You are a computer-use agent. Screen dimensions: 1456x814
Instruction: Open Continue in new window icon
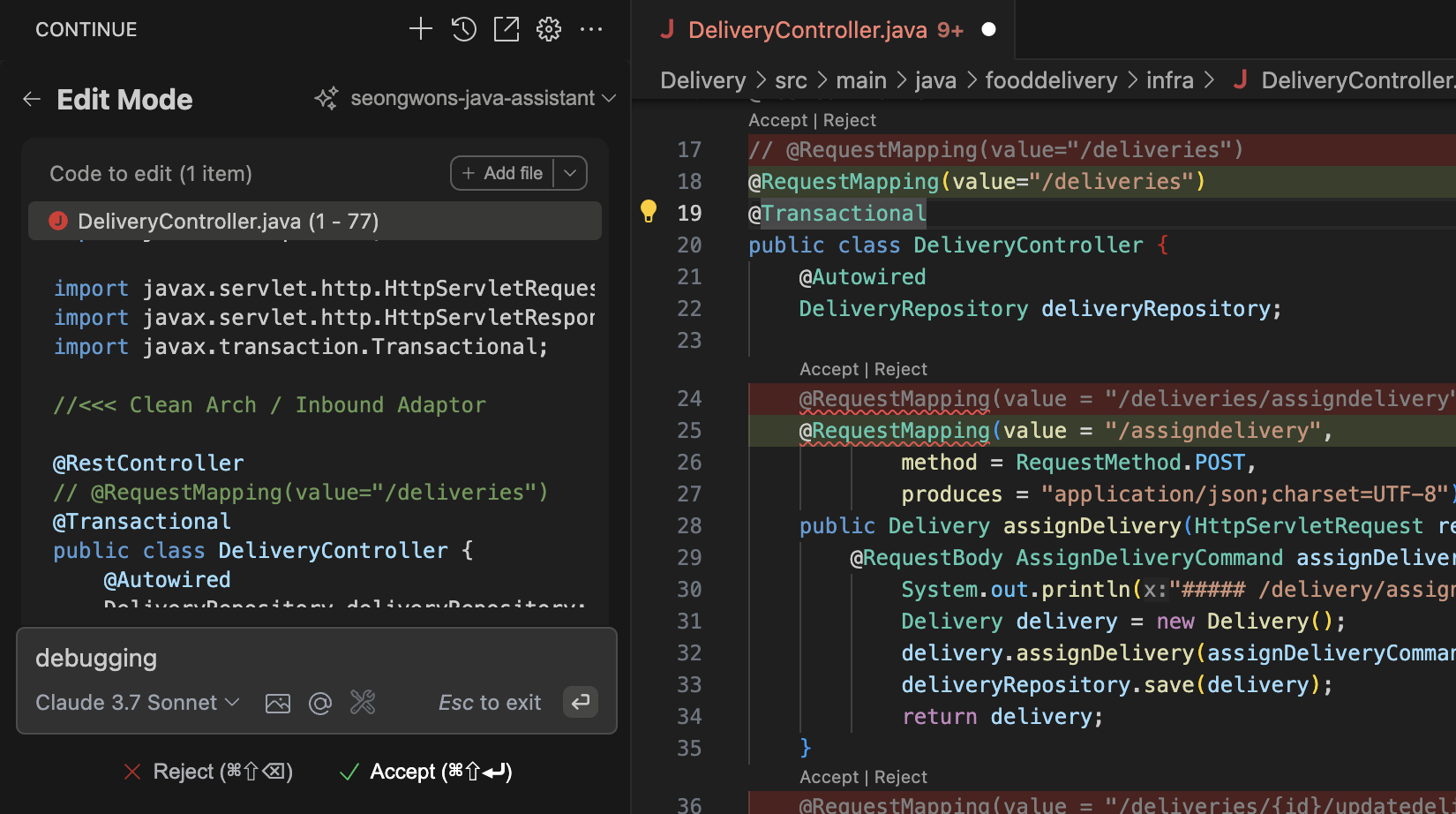[507, 29]
